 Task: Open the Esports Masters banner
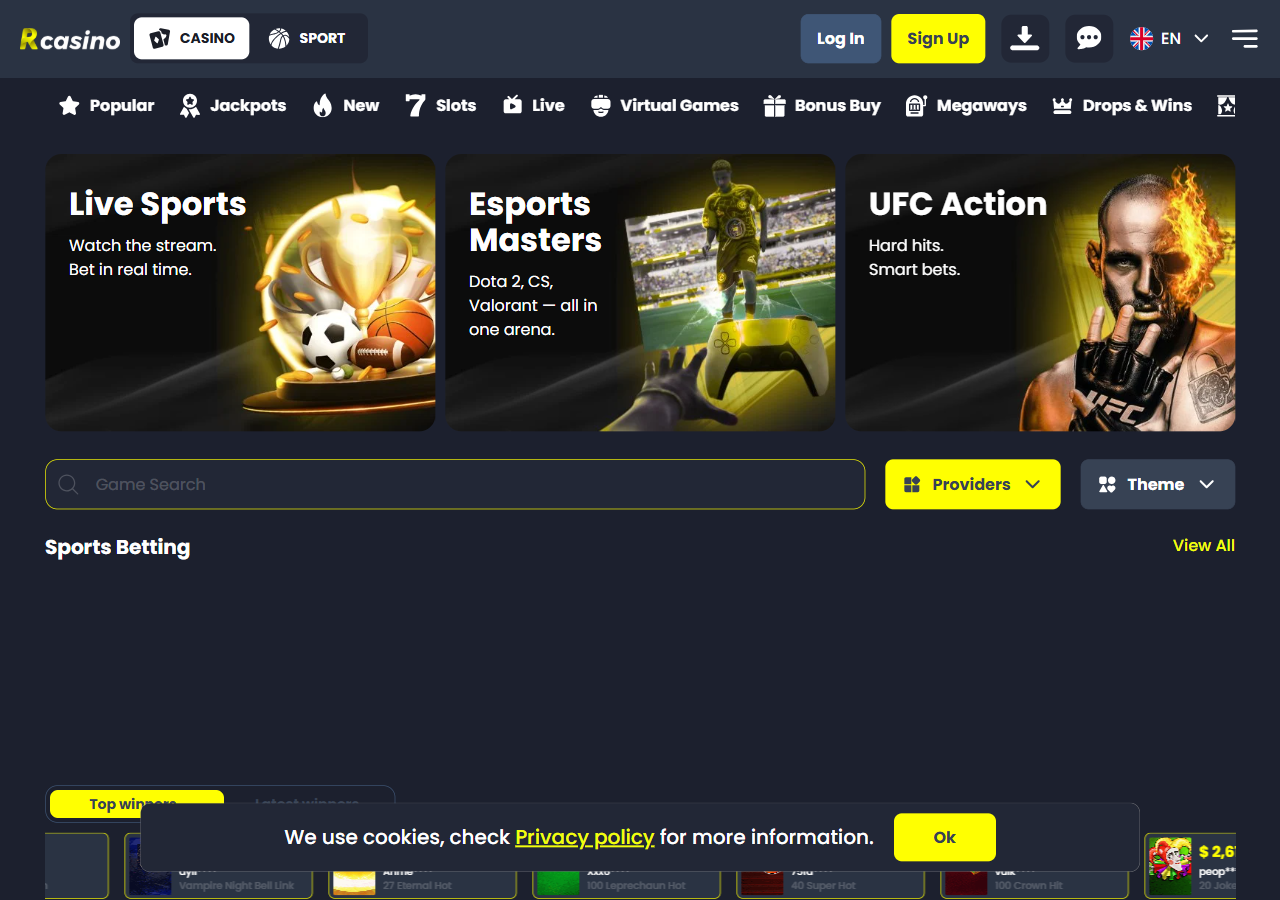640,293
